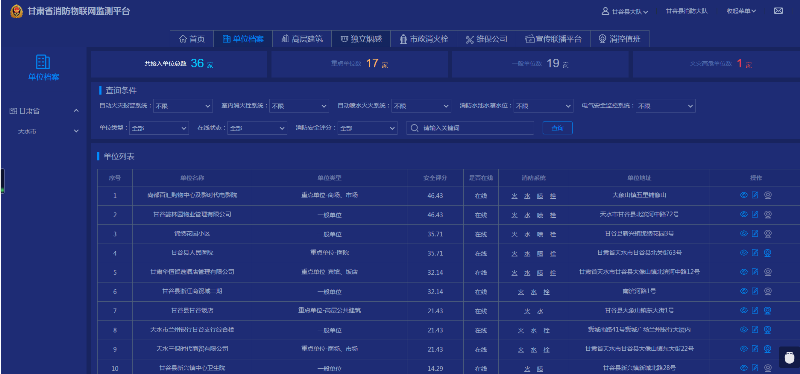
Task: Click the view eye icon for row 5
Action: pos(743,272)
